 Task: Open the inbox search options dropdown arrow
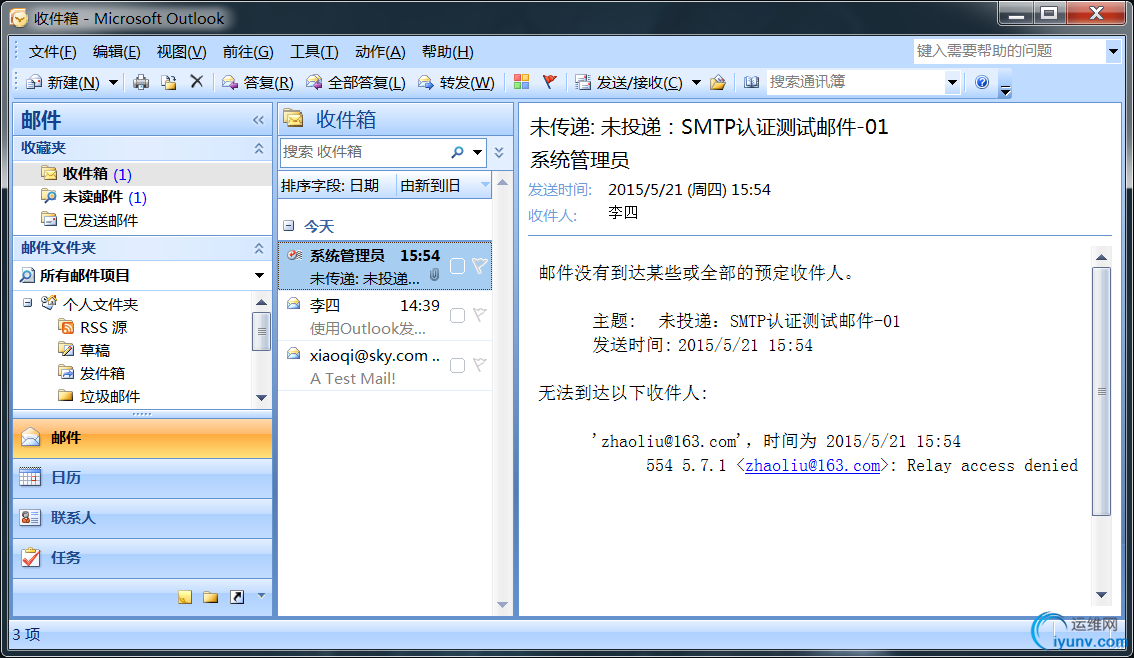coord(477,152)
